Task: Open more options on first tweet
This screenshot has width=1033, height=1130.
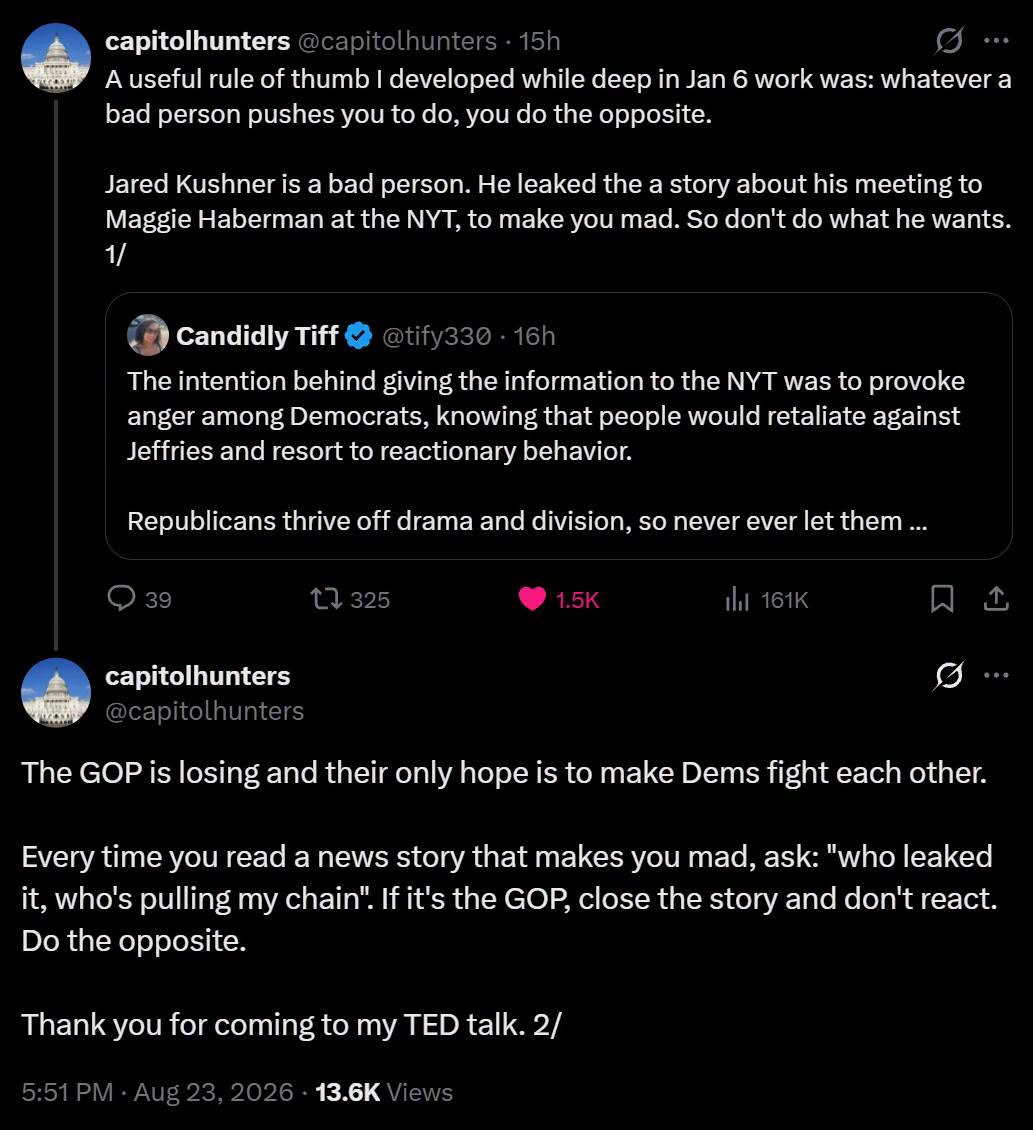Action: point(996,40)
